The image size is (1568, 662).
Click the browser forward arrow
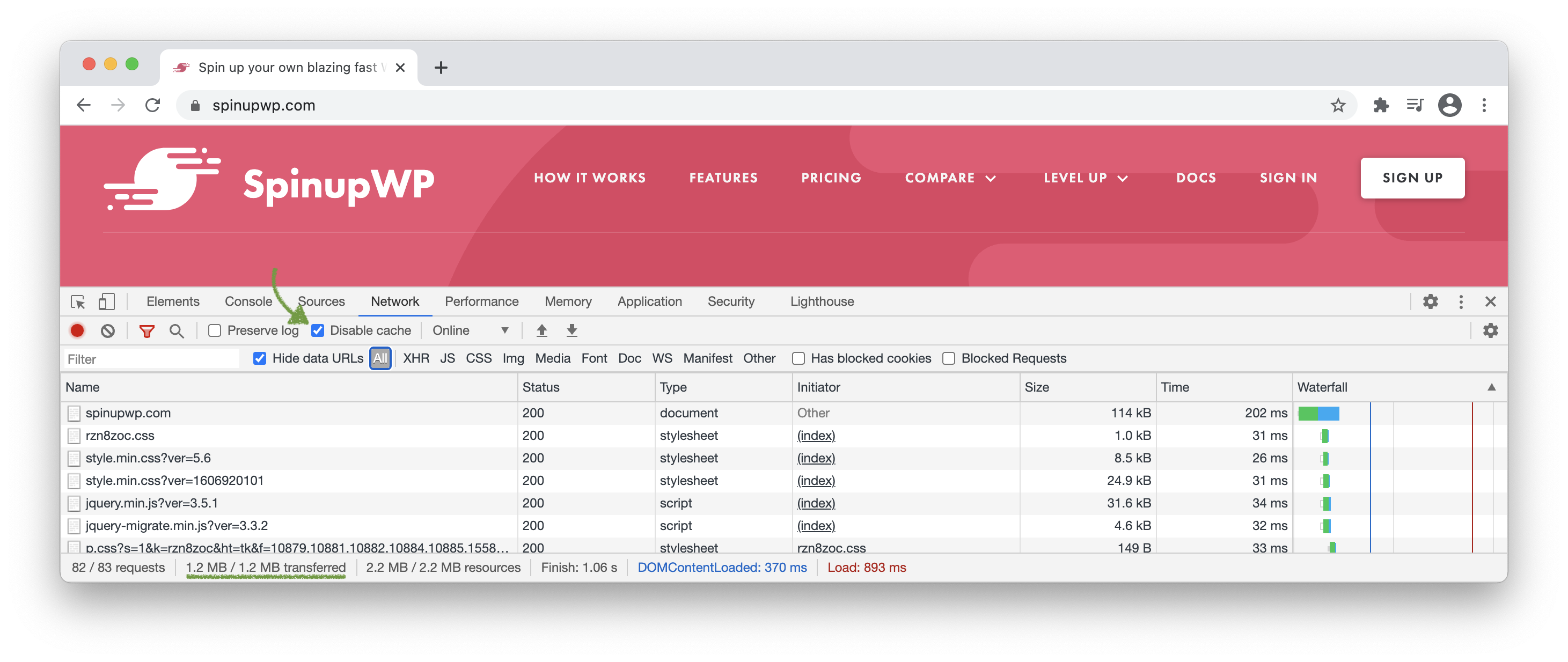coord(118,105)
